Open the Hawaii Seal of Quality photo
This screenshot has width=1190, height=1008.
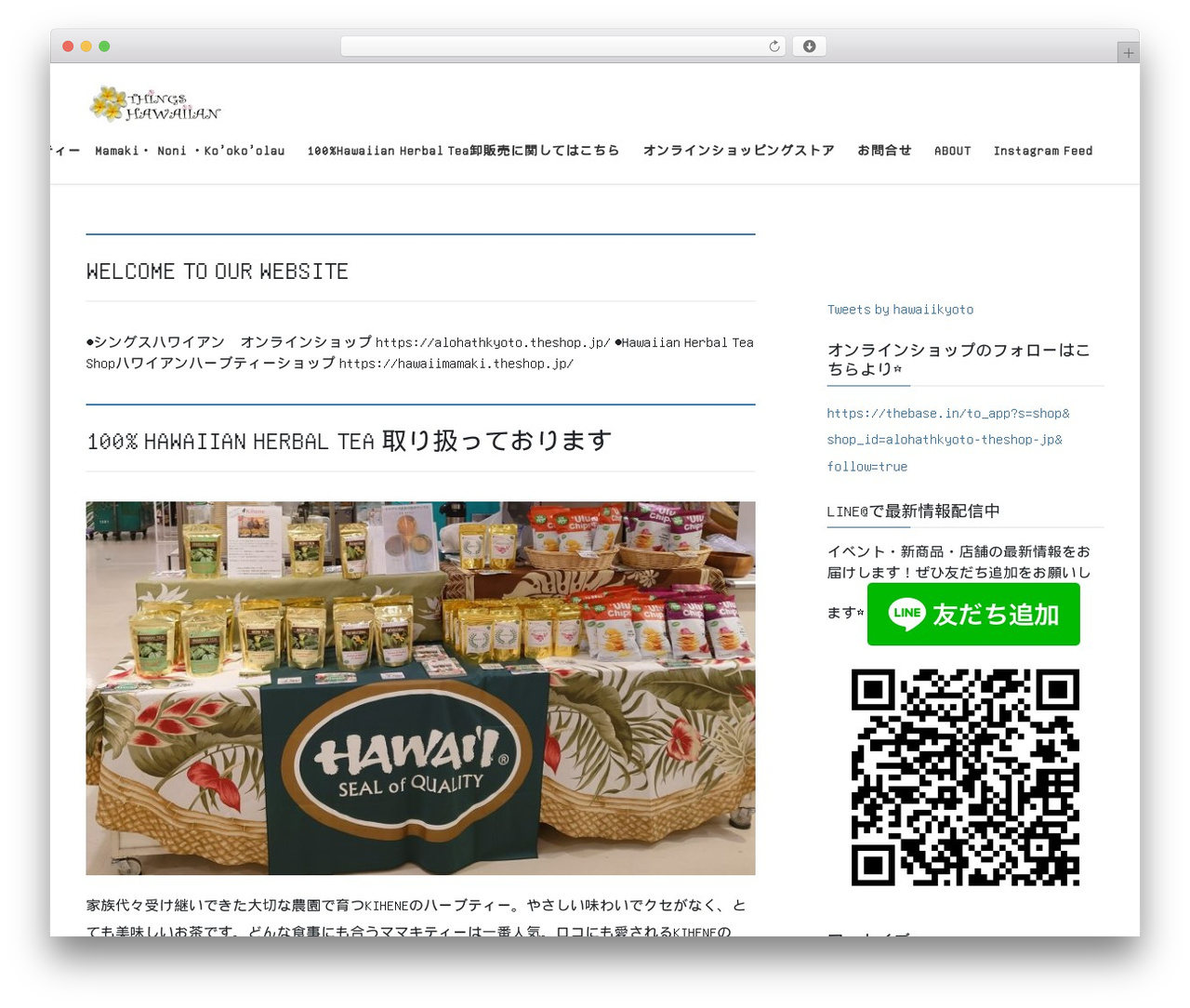click(x=420, y=688)
